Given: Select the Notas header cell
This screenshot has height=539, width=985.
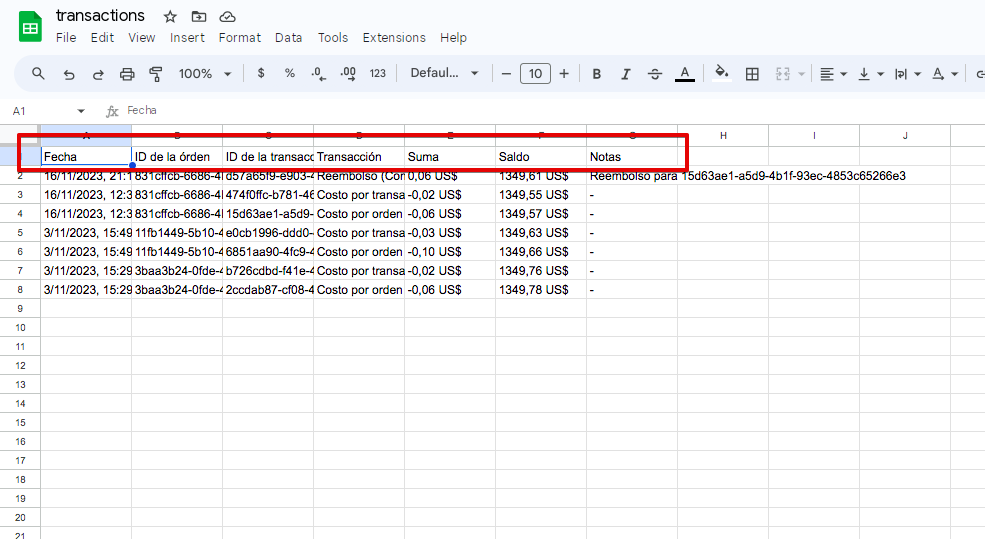Looking at the screenshot, I should [x=632, y=156].
